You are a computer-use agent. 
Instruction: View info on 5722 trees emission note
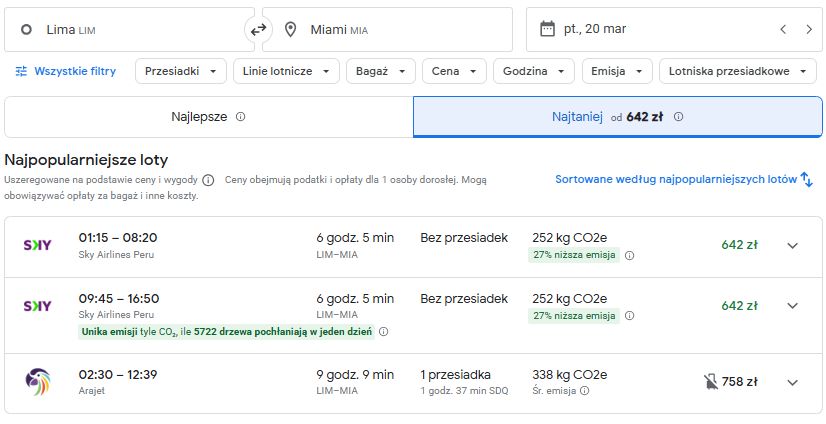pos(384,332)
